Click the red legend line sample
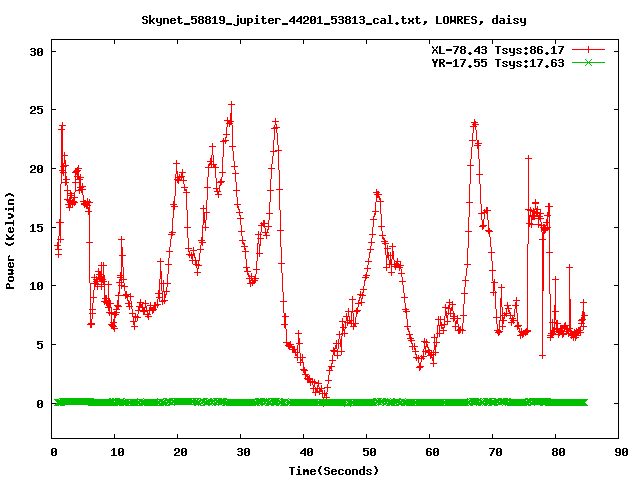Screen dimensions: 640x480 588,50
